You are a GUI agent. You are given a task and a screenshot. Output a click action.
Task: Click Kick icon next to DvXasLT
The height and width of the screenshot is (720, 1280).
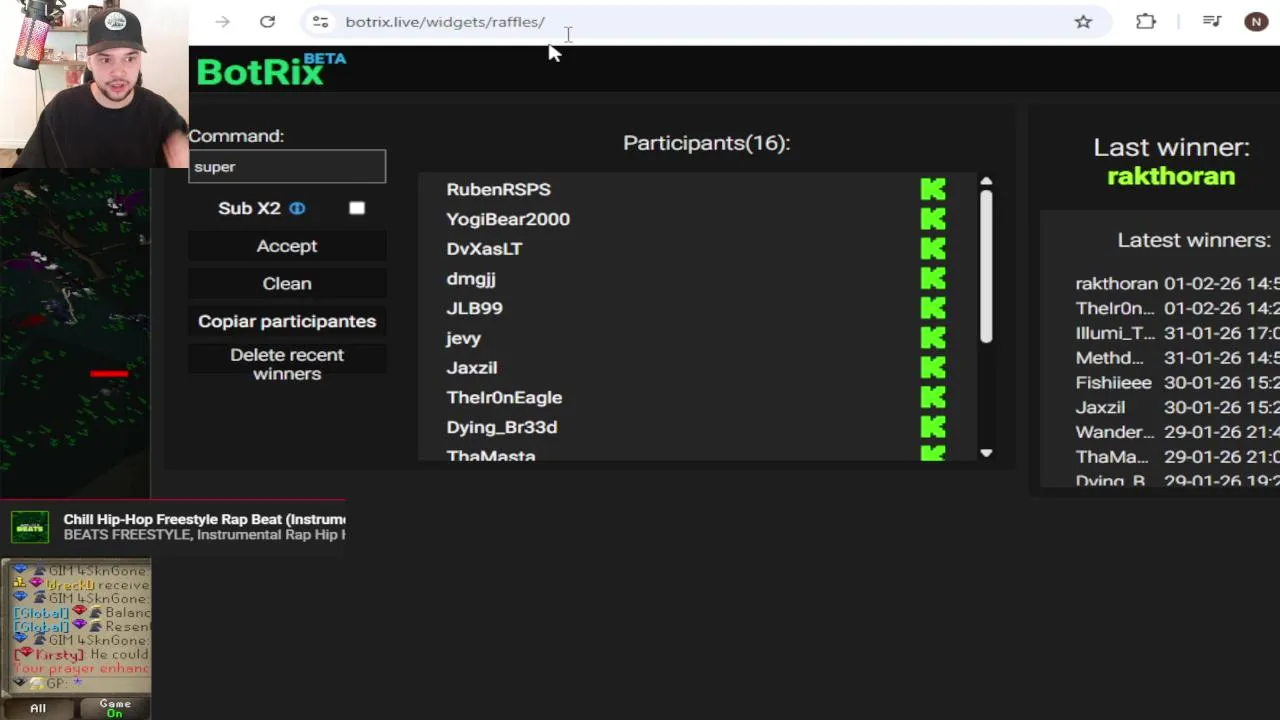pos(933,249)
